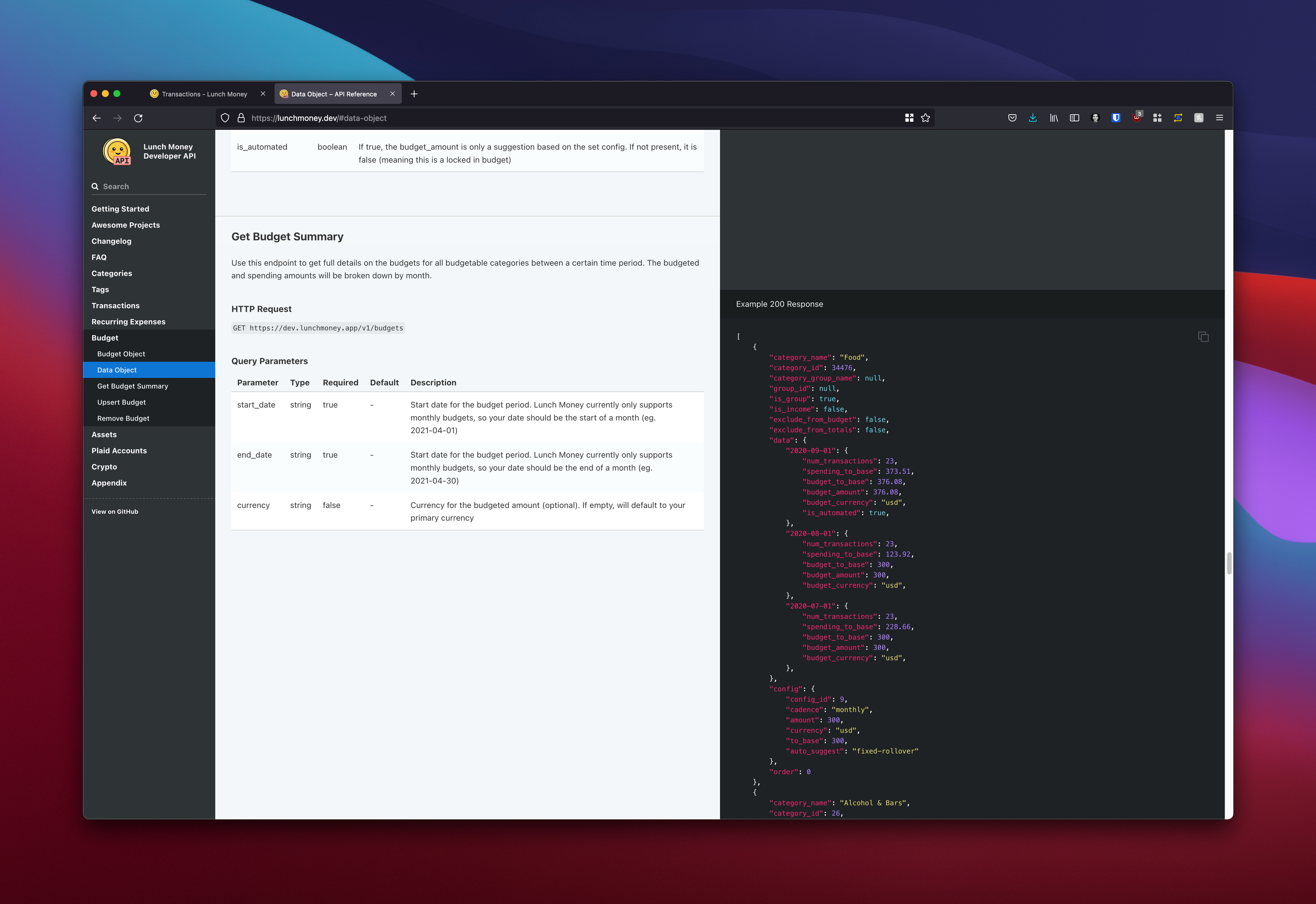Select the Data Object - API Reference tab
The width and height of the screenshot is (1316, 904).
(x=334, y=94)
